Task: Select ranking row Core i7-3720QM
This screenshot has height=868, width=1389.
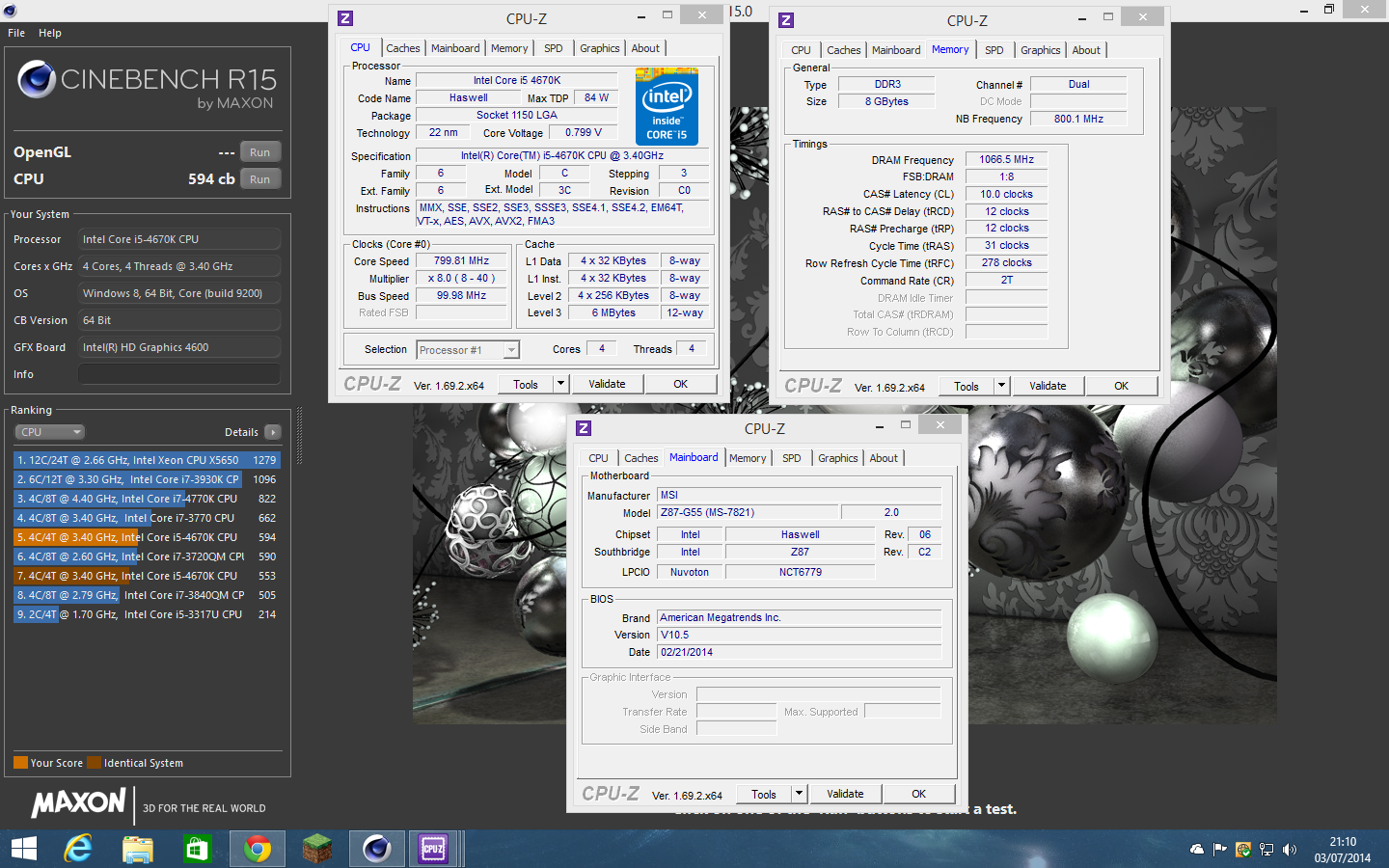Action: 147,556
